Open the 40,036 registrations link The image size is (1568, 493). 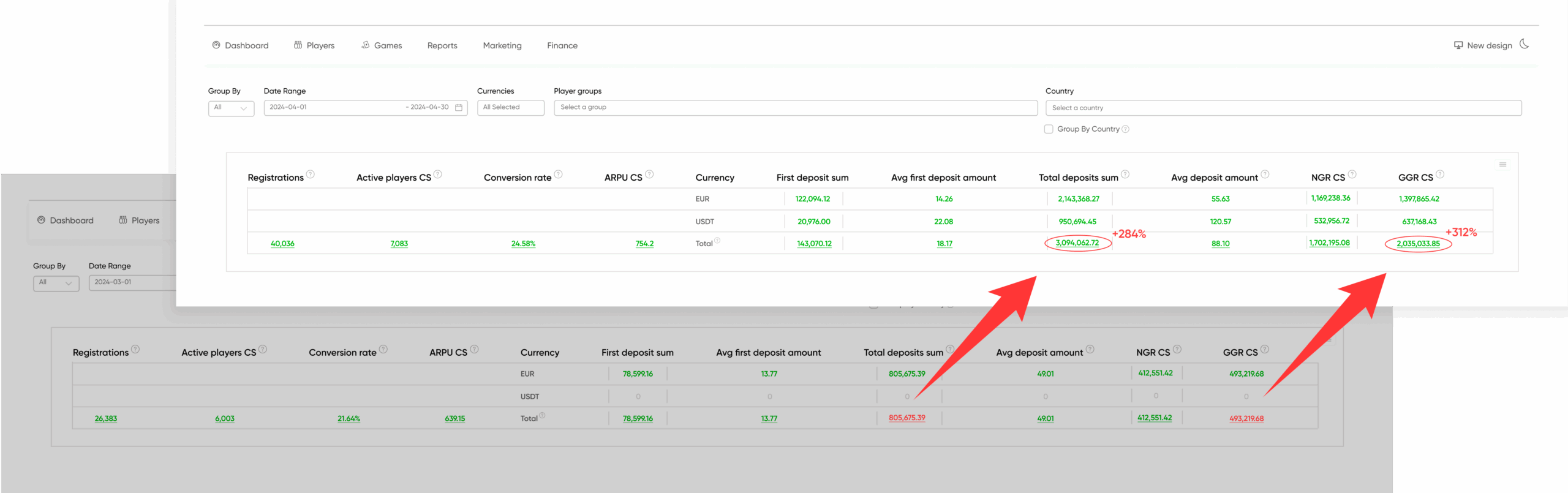coord(282,244)
